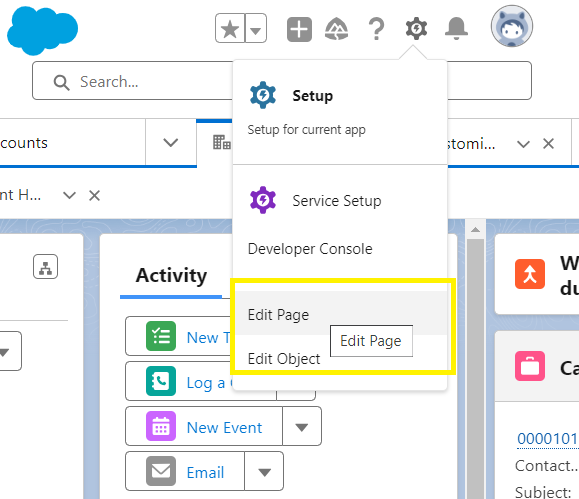Click the green New Task icon
The height and width of the screenshot is (499, 579).
(161, 336)
